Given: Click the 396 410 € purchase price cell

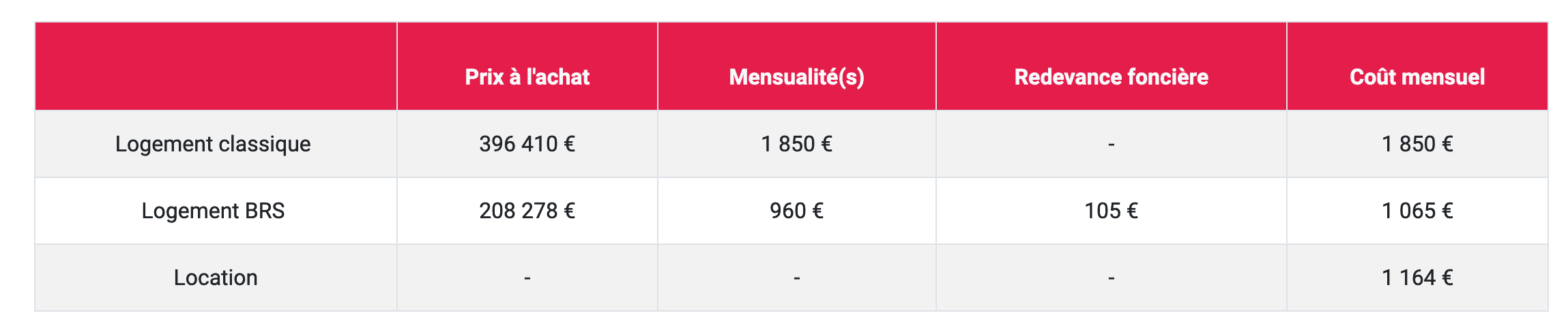Looking at the screenshot, I should (527, 144).
